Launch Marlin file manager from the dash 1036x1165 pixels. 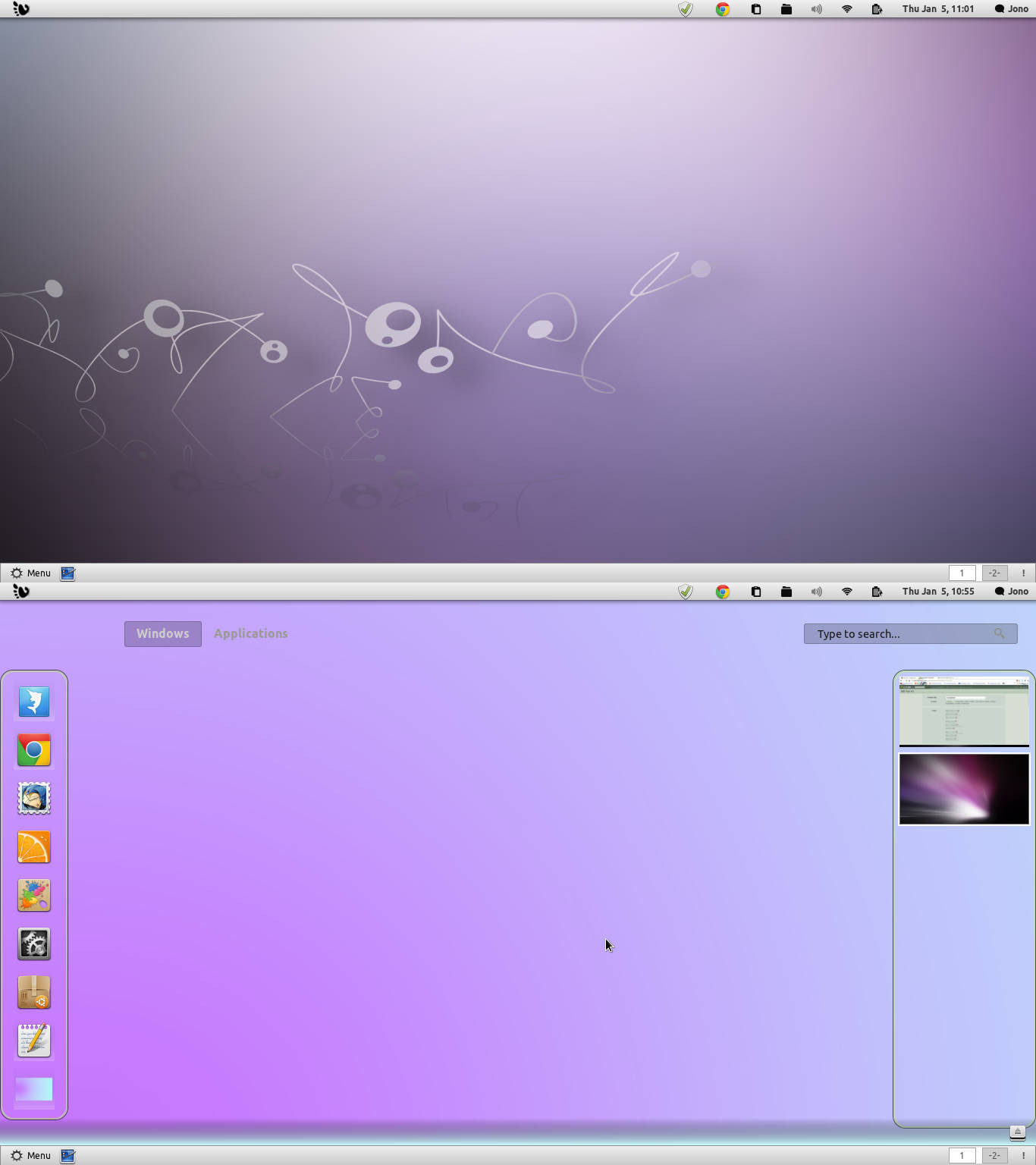34,702
